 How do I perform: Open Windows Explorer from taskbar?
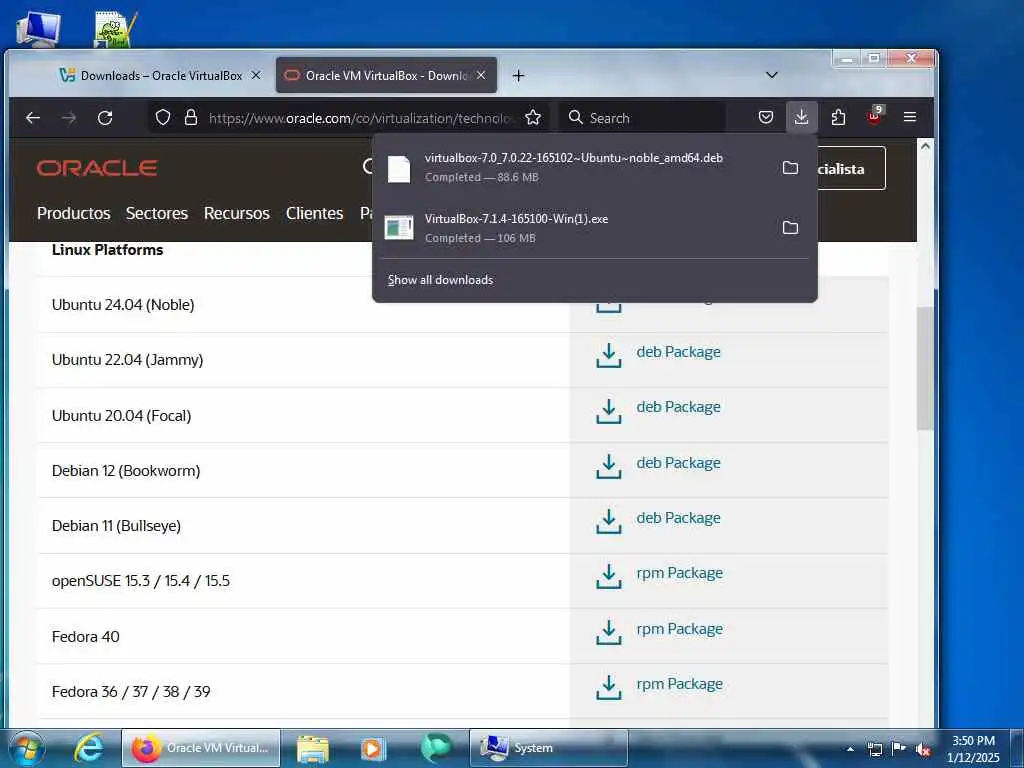313,748
